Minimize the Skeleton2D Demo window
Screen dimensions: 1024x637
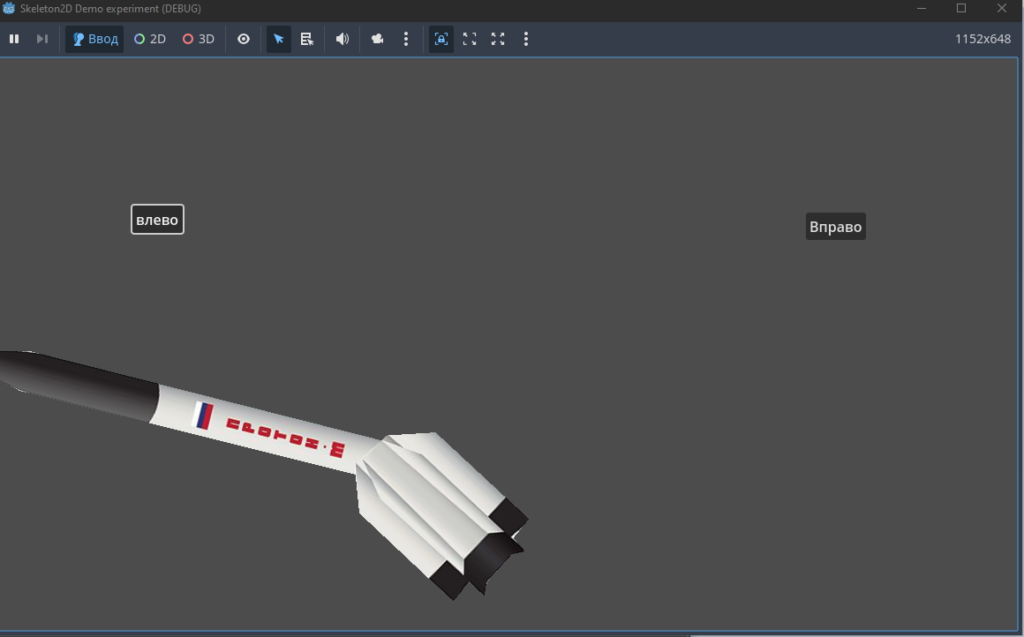[x=921, y=8]
